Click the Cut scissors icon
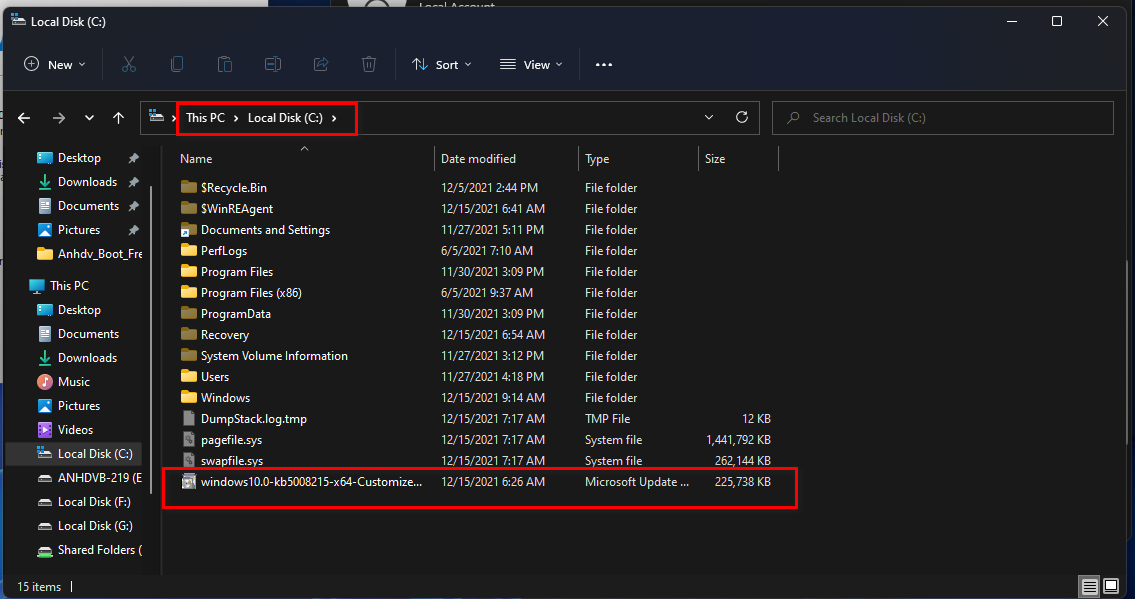Image resolution: width=1135 pixels, height=599 pixels. 129,64
